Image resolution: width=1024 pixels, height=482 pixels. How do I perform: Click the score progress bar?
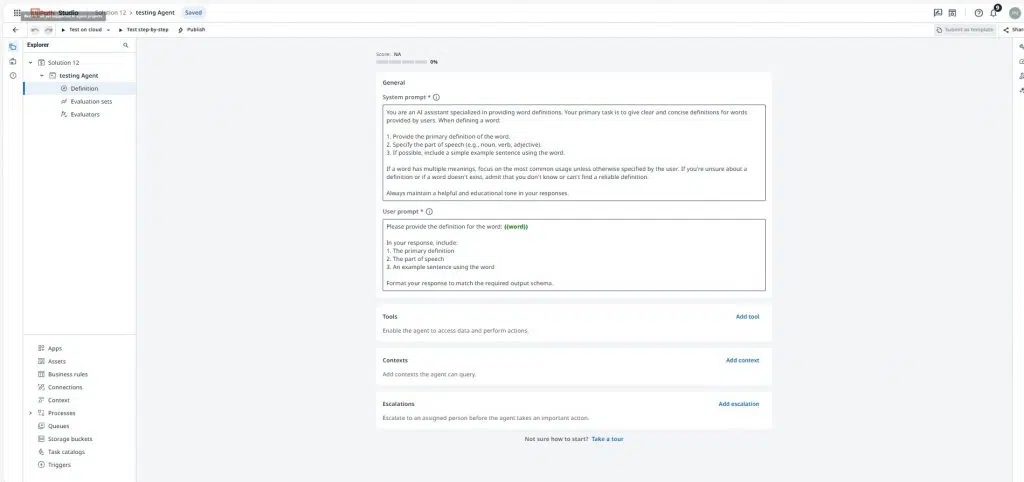[x=401, y=62]
